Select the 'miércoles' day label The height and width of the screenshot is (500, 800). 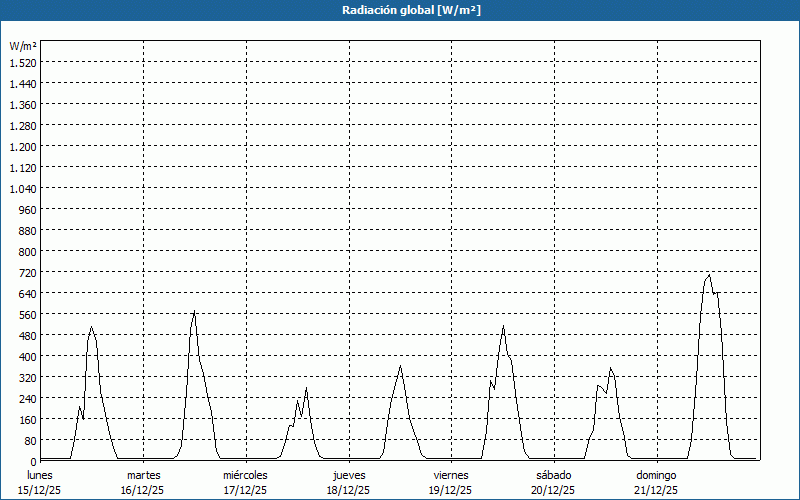pos(245,475)
